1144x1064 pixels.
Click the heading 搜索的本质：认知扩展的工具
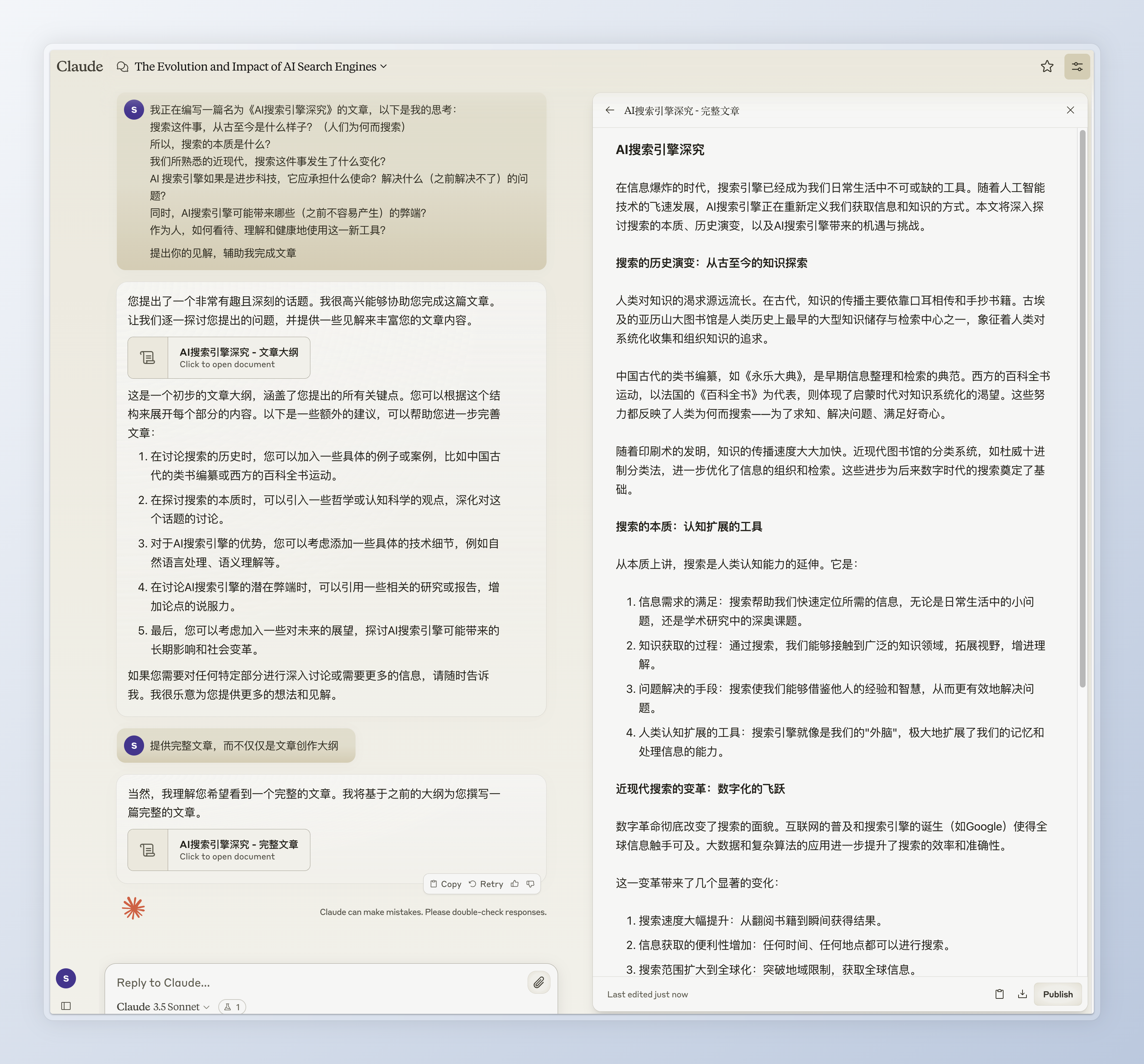click(x=689, y=527)
